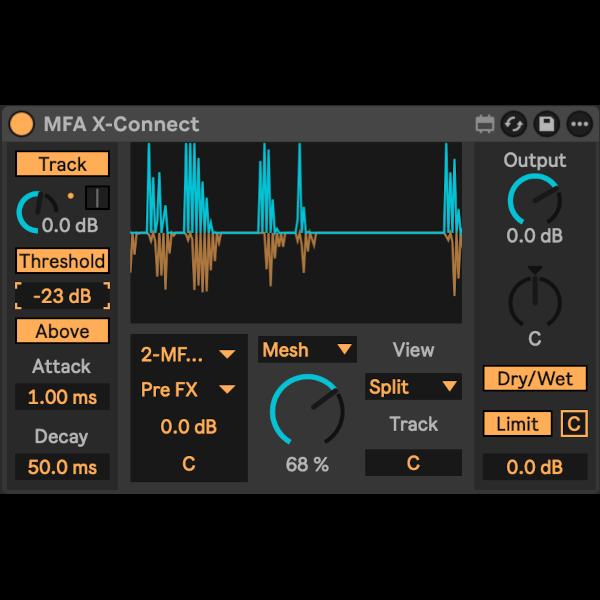Screen dimensions: 600x600
Task: Toggle the device on/off activator
Action: 21,124
